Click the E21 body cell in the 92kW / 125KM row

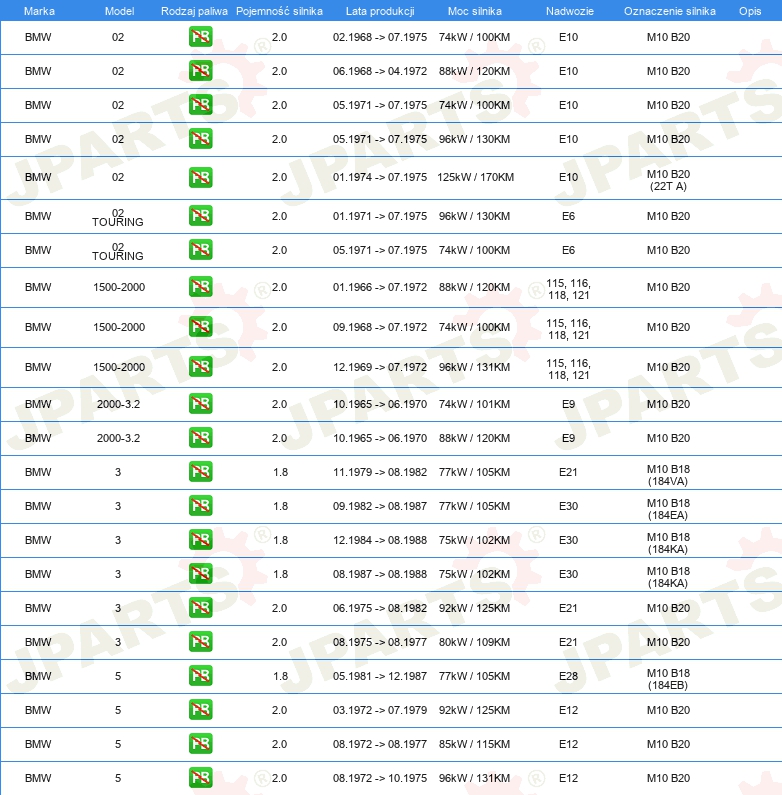click(x=568, y=608)
